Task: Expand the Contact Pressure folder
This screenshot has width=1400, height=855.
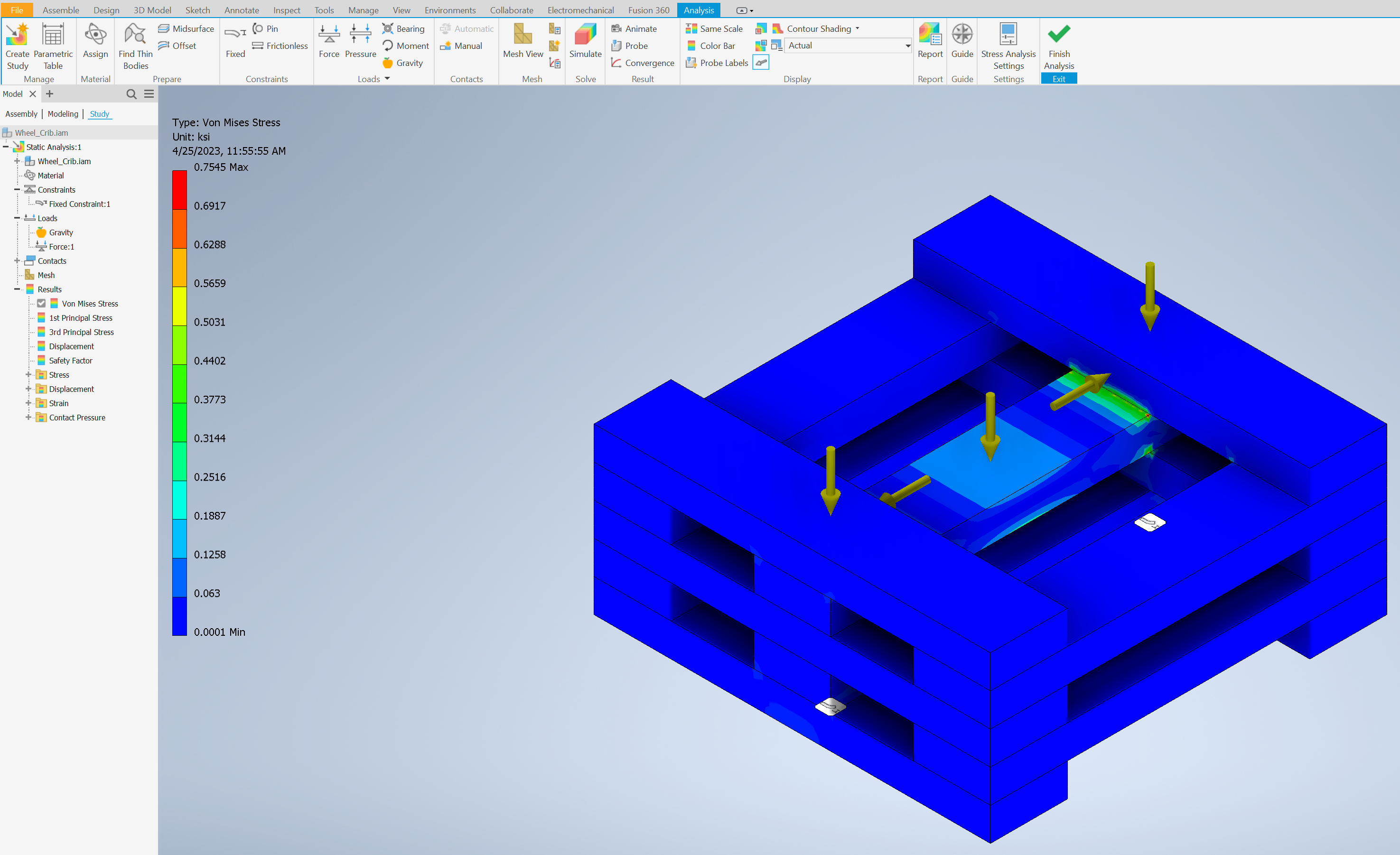Action: (x=28, y=417)
